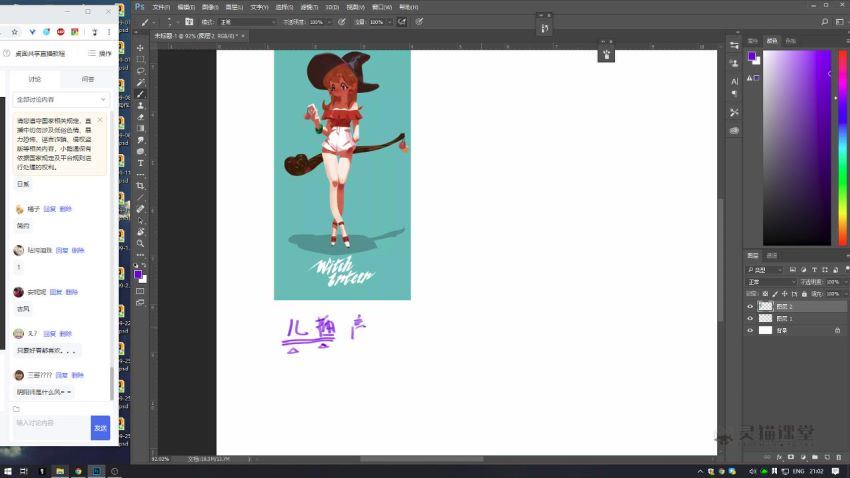
Task: Click the background white swatch in Color panel
Action: [757, 61]
